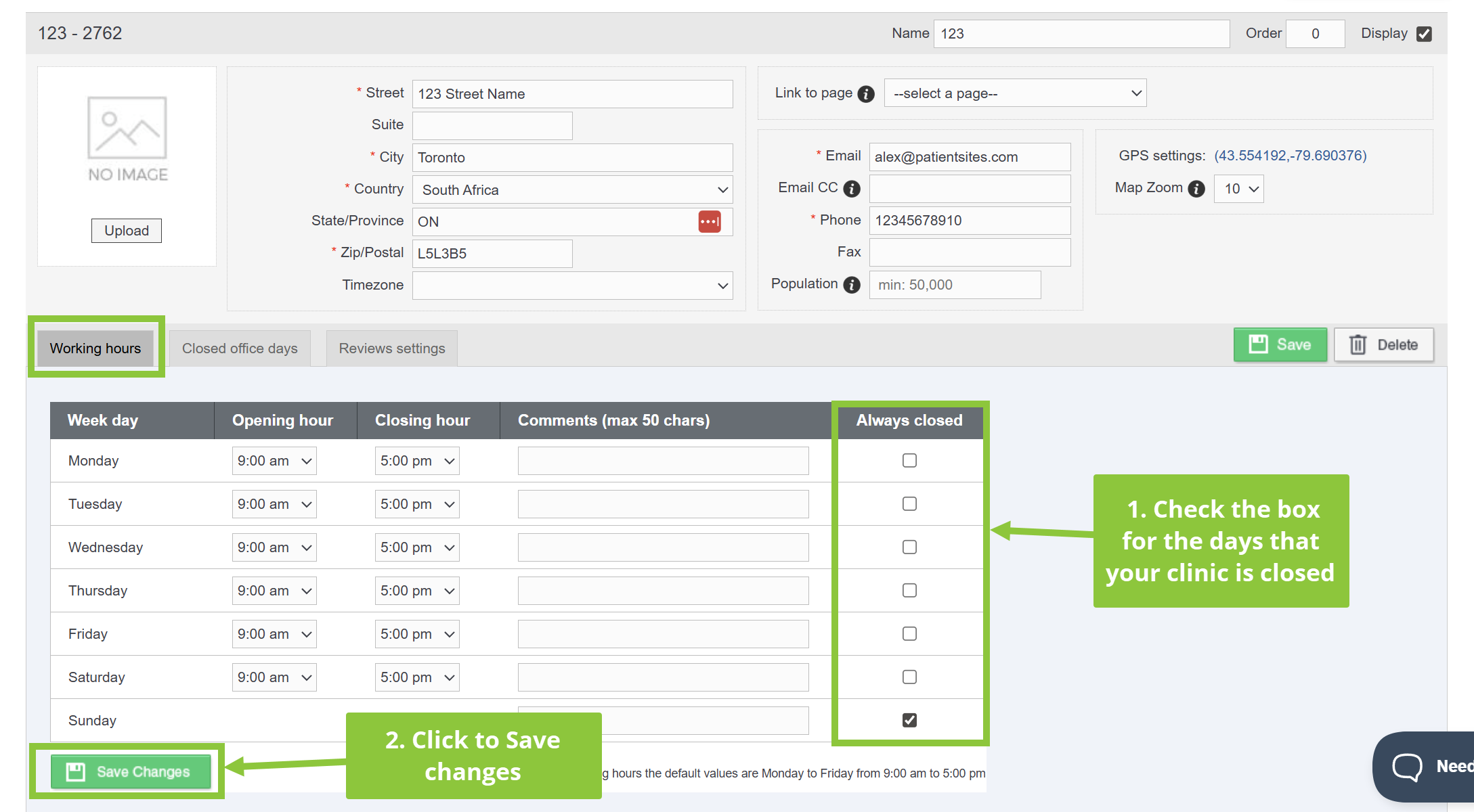1474x812 pixels.
Task: Click the Friday comments input field
Action: (663, 634)
